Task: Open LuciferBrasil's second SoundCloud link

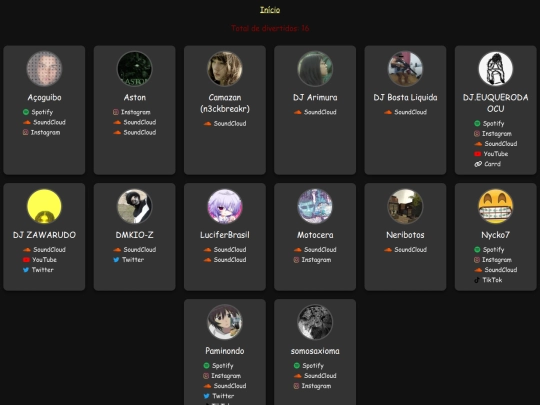Action: click(x=225, y=260)
